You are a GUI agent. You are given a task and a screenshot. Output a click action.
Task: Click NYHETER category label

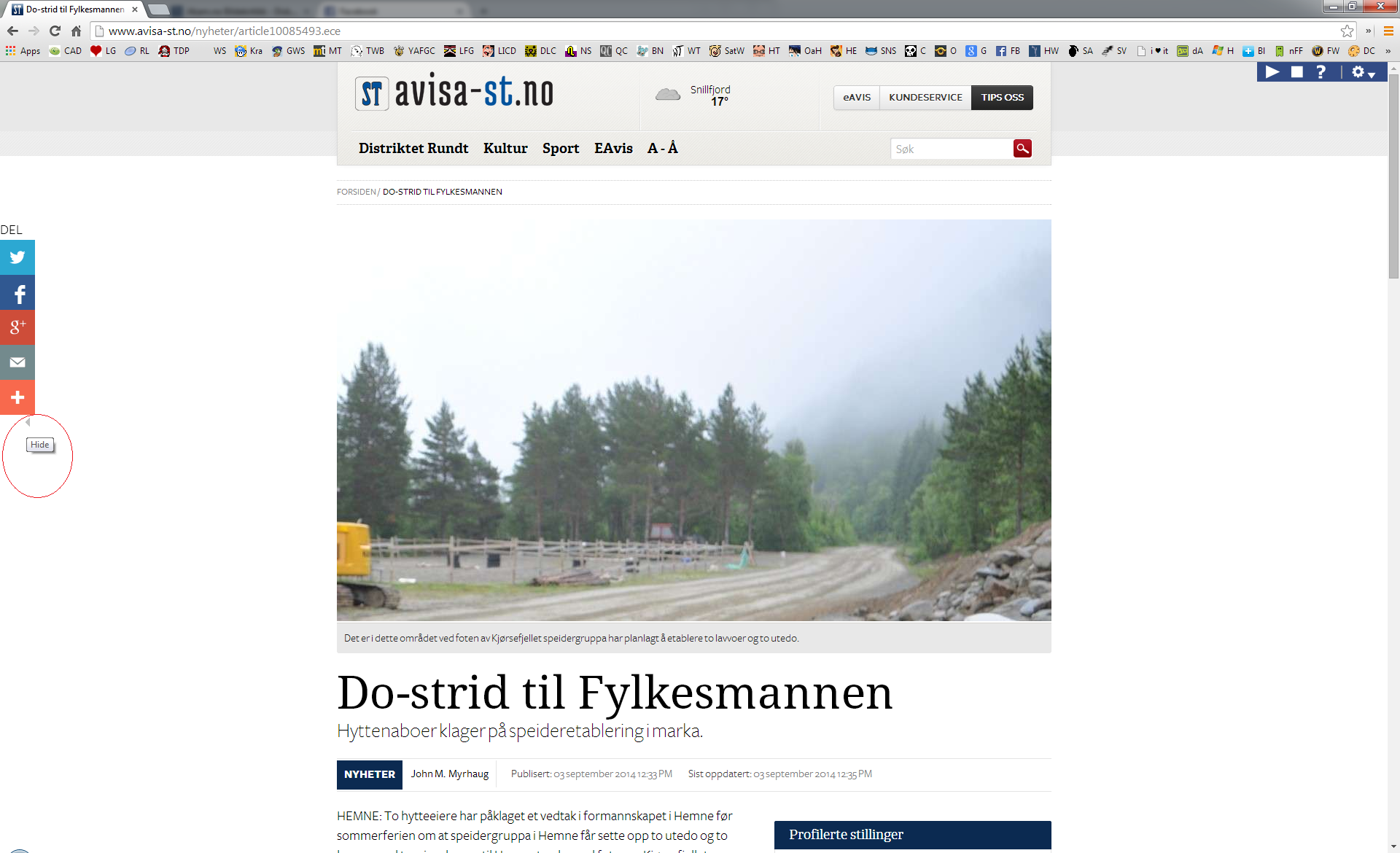point(370,774)
